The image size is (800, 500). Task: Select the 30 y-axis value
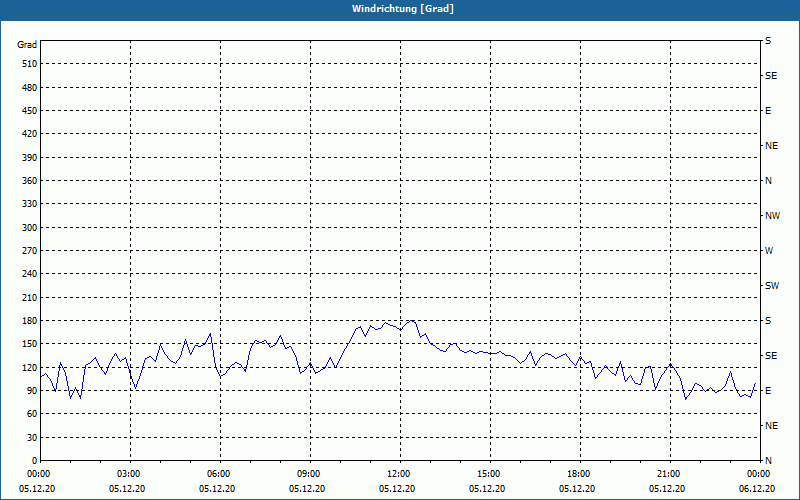pyautogui.click(x=32, y=437)
